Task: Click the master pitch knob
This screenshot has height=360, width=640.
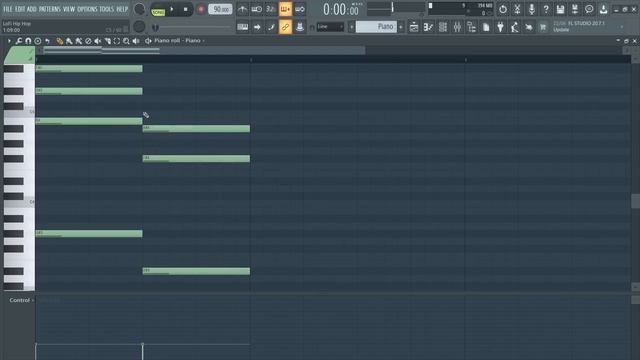Action: coord(139,27)
